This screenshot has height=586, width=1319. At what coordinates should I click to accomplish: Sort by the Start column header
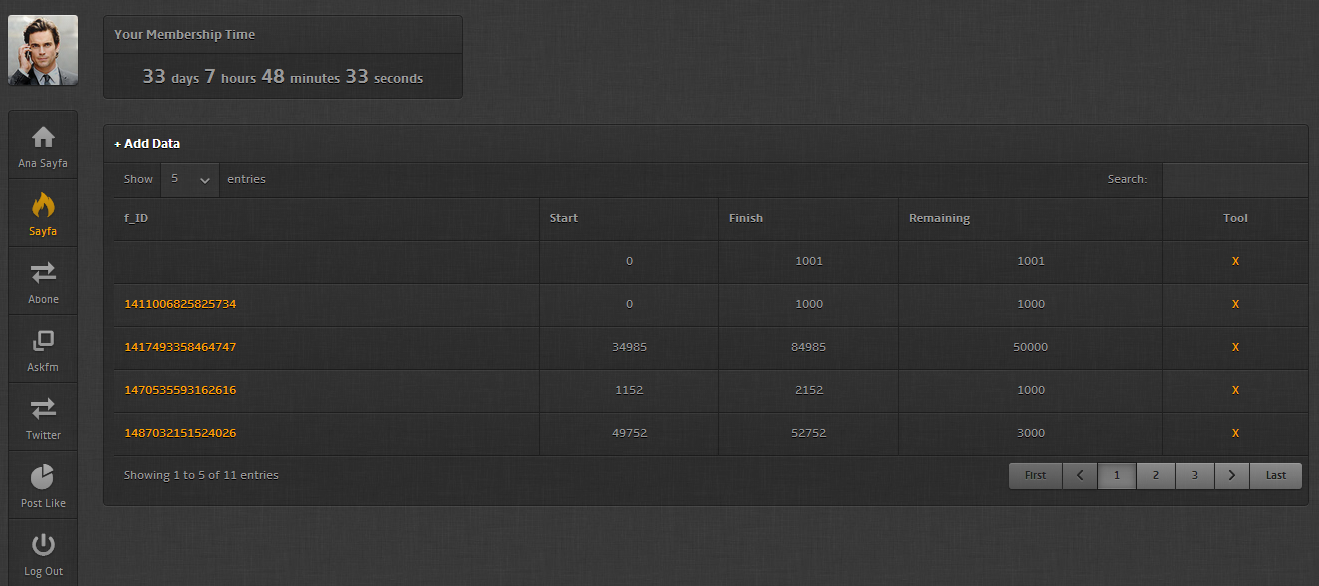(x=629, y=218)
